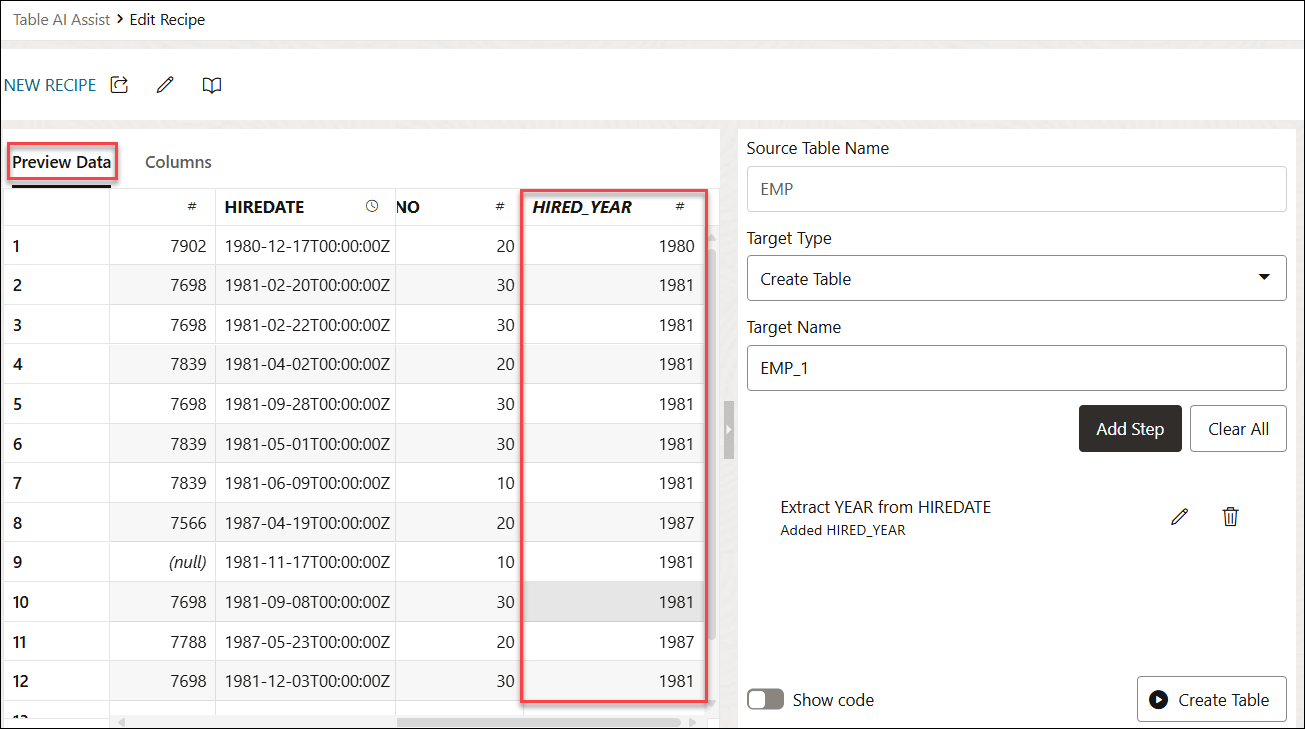Collapse the right panel with the chevron arrow
1305x729 pixels.
pos(728,430)
